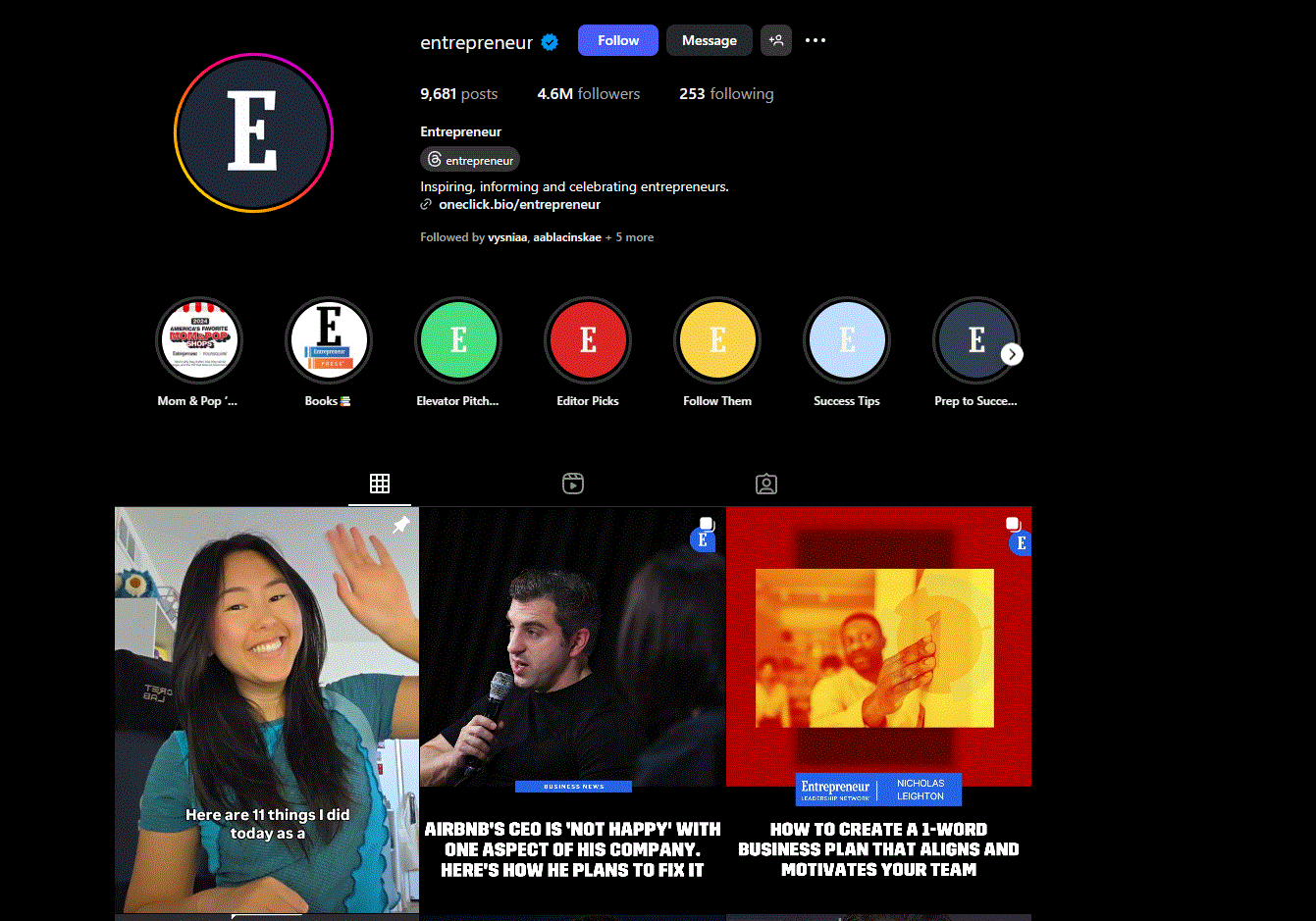The height and width of the screenshot is (921, 1316).
Task: Message the entrepreneur account
Action: [710, 40]
